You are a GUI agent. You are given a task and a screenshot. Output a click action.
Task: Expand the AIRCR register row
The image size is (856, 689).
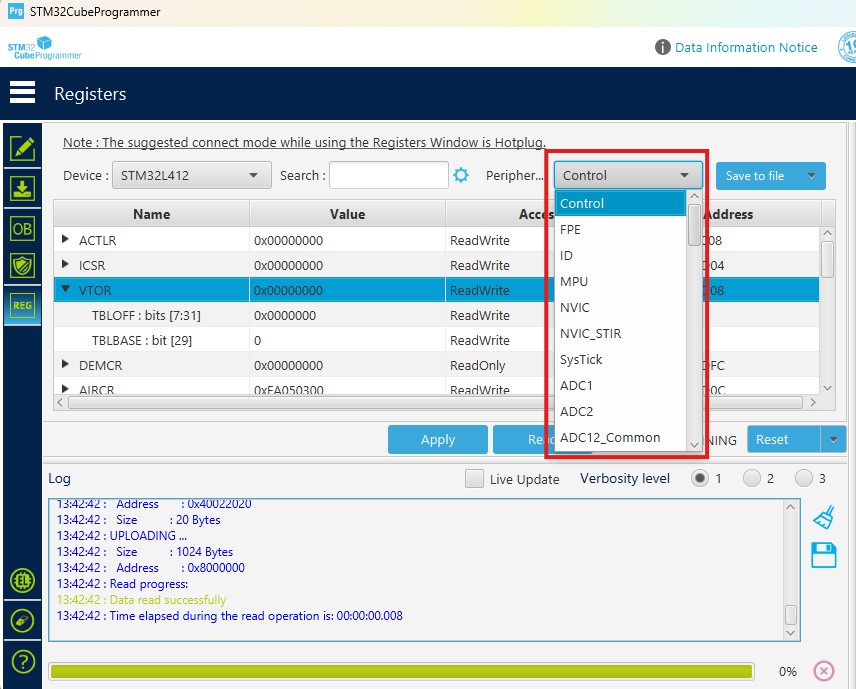(x=66, y=389)
